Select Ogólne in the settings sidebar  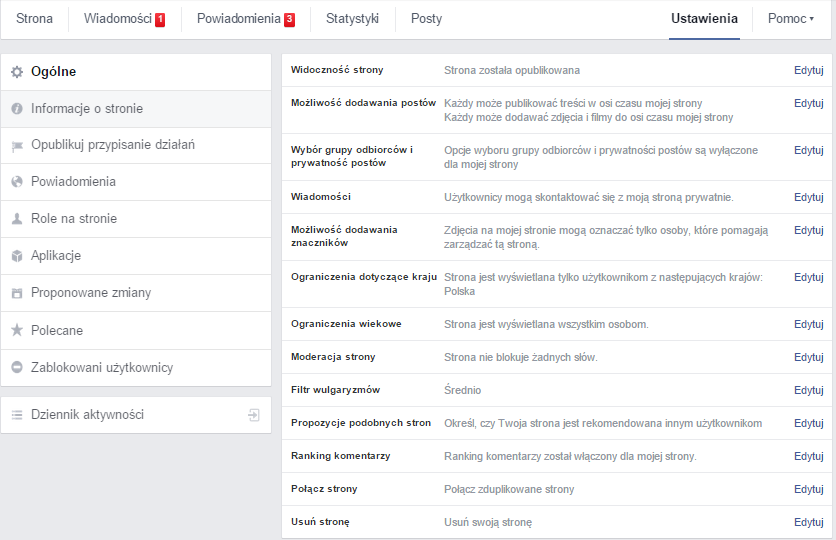click(136, 72)
